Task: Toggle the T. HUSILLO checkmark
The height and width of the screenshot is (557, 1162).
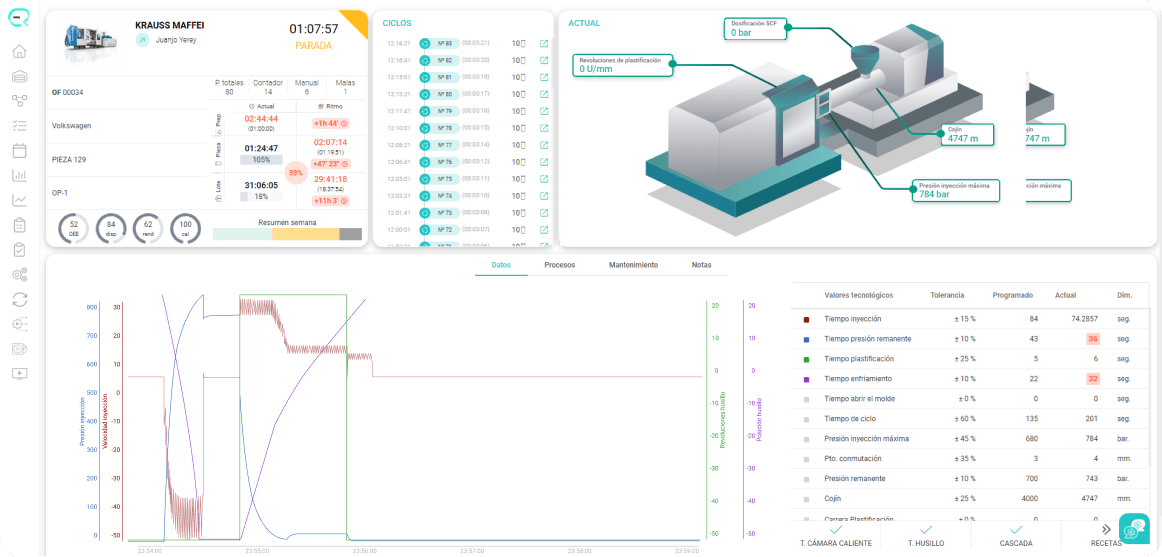Action: coord(926,530)
